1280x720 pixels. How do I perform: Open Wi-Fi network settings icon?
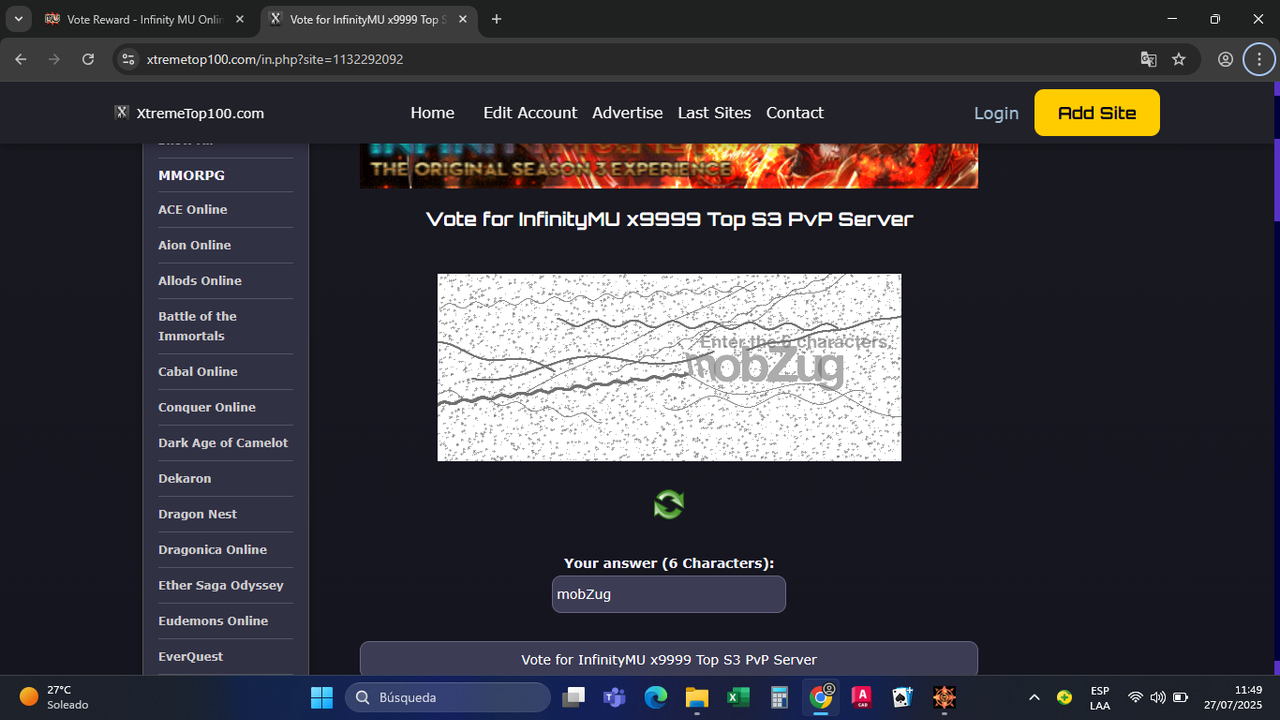[x=1135, y=697]
